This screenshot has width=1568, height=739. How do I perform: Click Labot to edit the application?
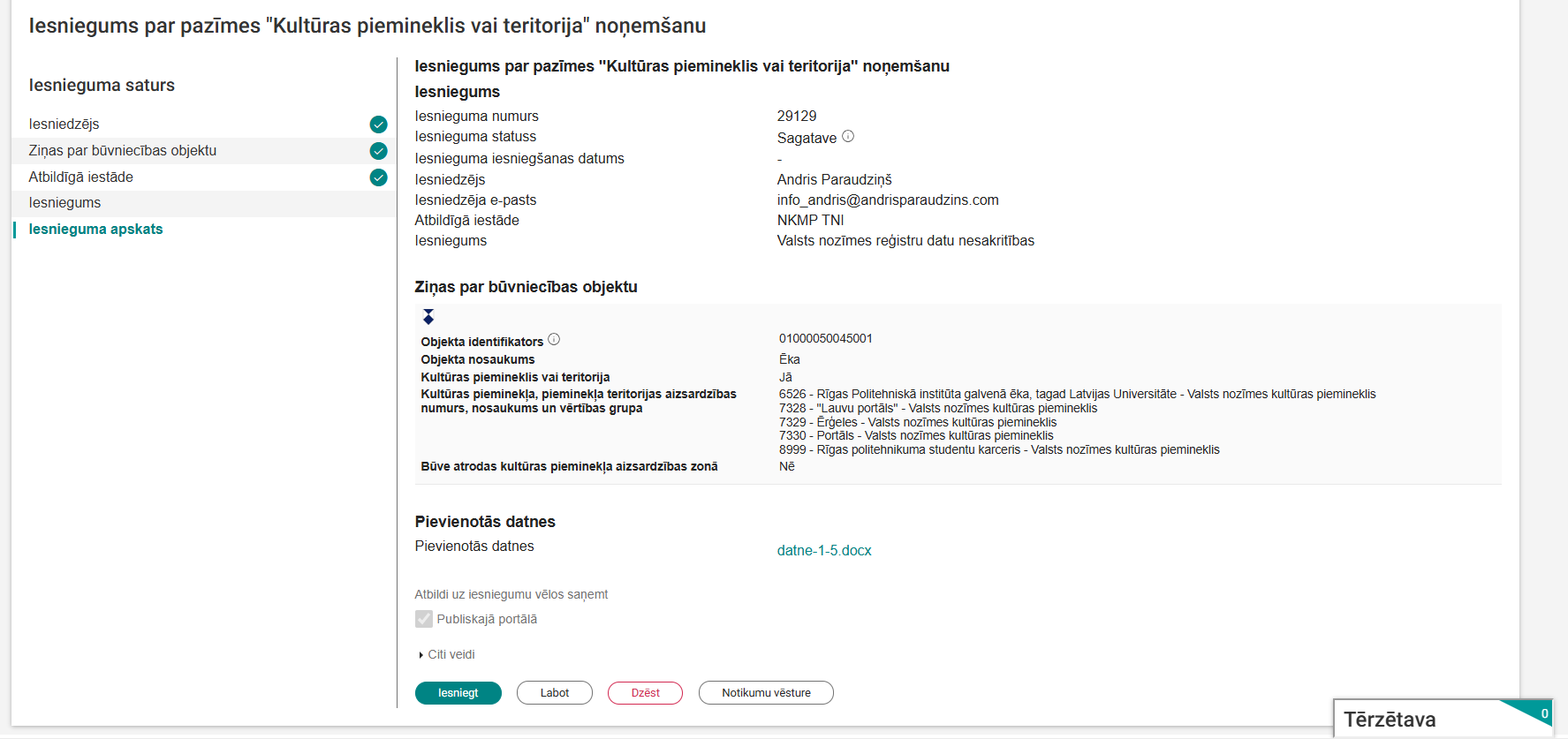click(555, 693)
